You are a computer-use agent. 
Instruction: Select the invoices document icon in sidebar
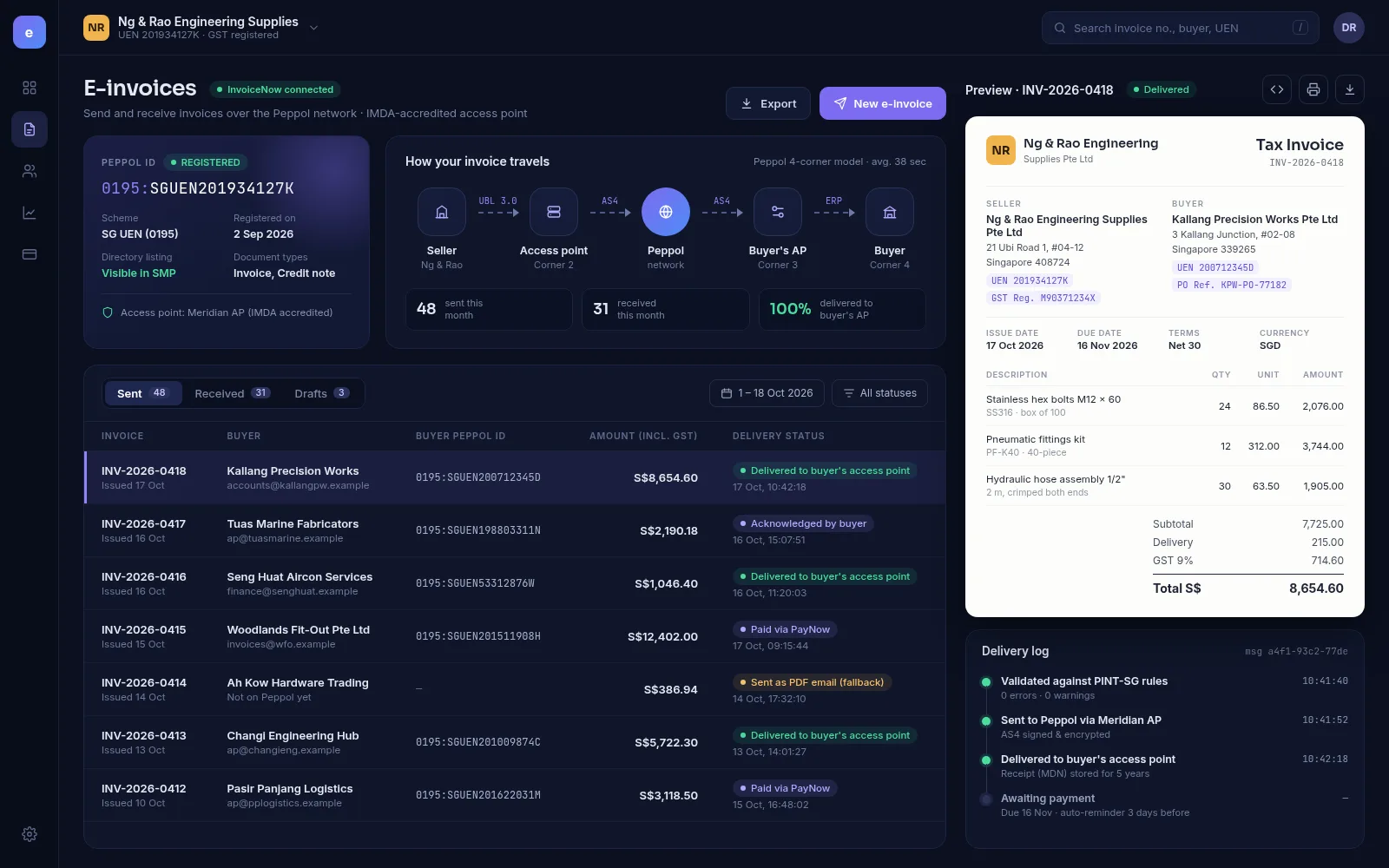point(30,129)
